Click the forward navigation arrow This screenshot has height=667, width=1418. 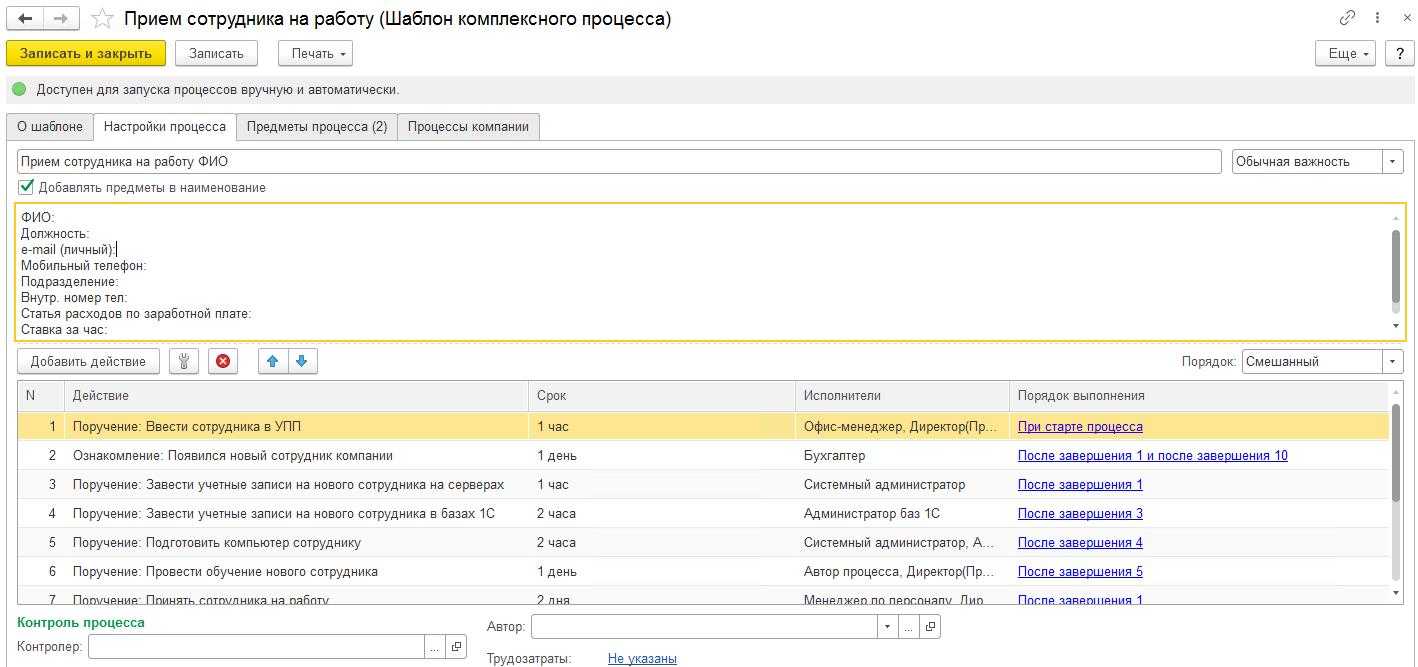tap(61, 19)
